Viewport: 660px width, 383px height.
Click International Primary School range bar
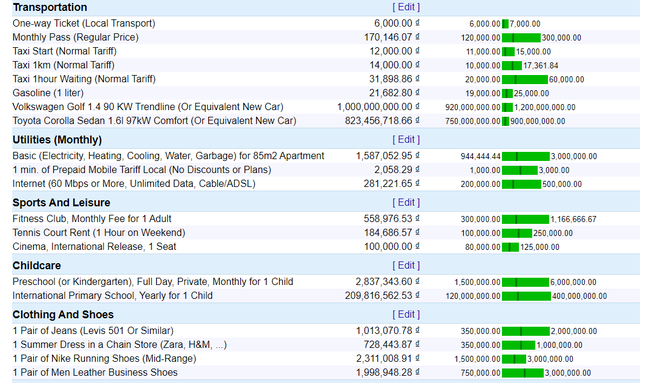click(526, 296)
